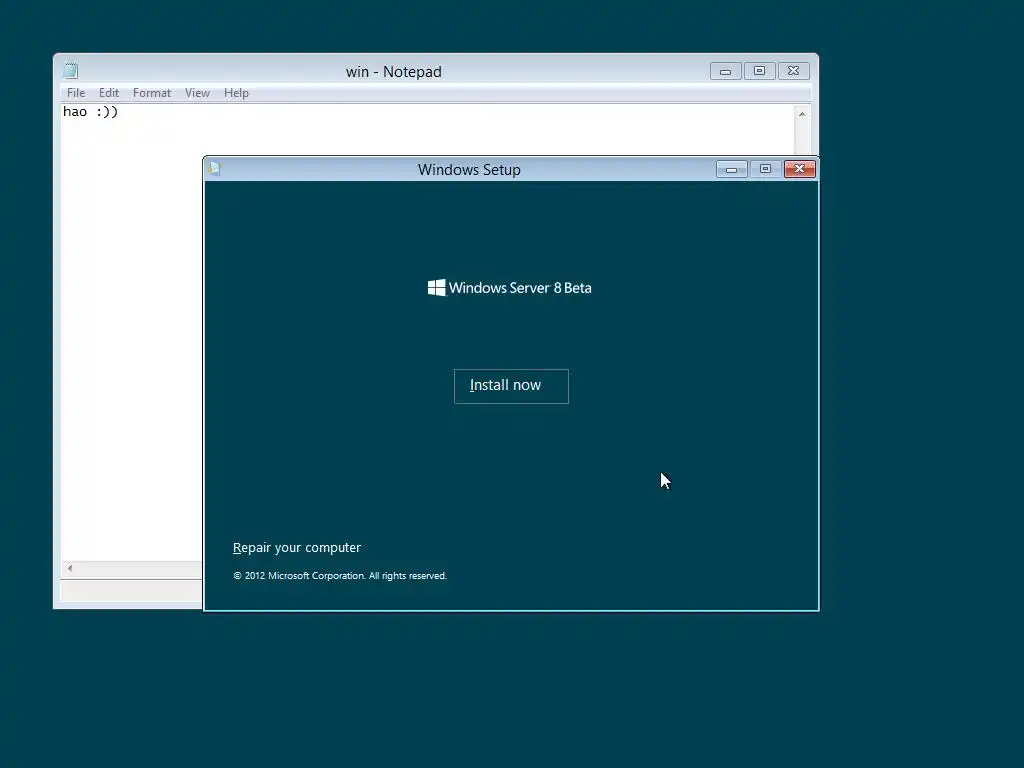The image size is (1024, 768).
Task: Click the Windows Setup title bar icon
Action: click(x=215, y=168)
